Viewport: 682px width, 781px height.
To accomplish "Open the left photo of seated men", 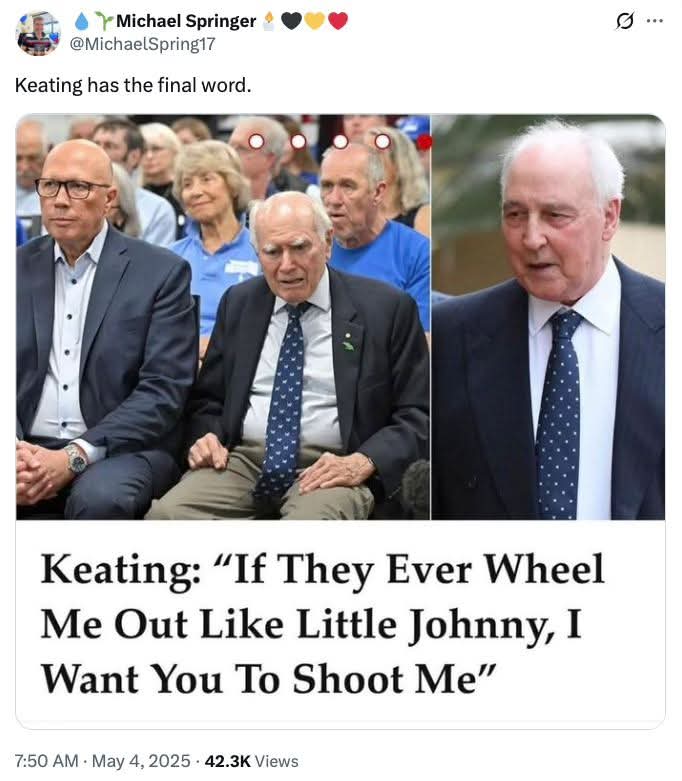I will pyautogui.click(x=223, y=317).
